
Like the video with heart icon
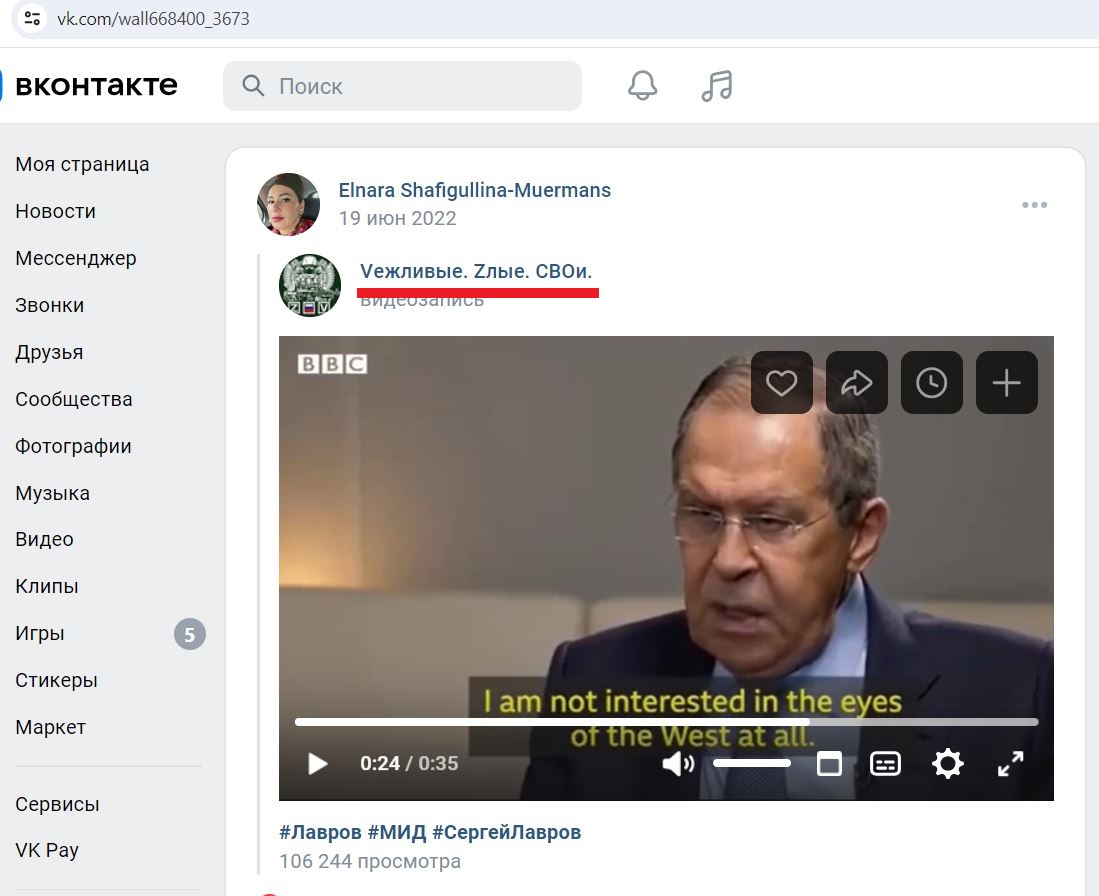(x=781, y=383)
